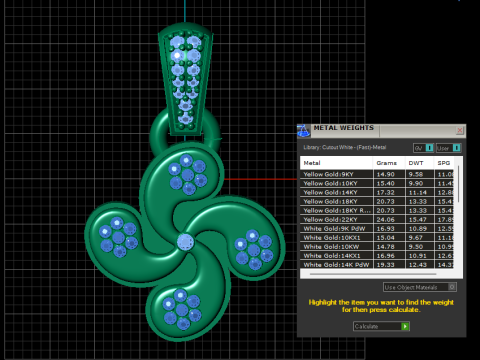Select the Yellow Gold:18KY row

pos(377,201)
